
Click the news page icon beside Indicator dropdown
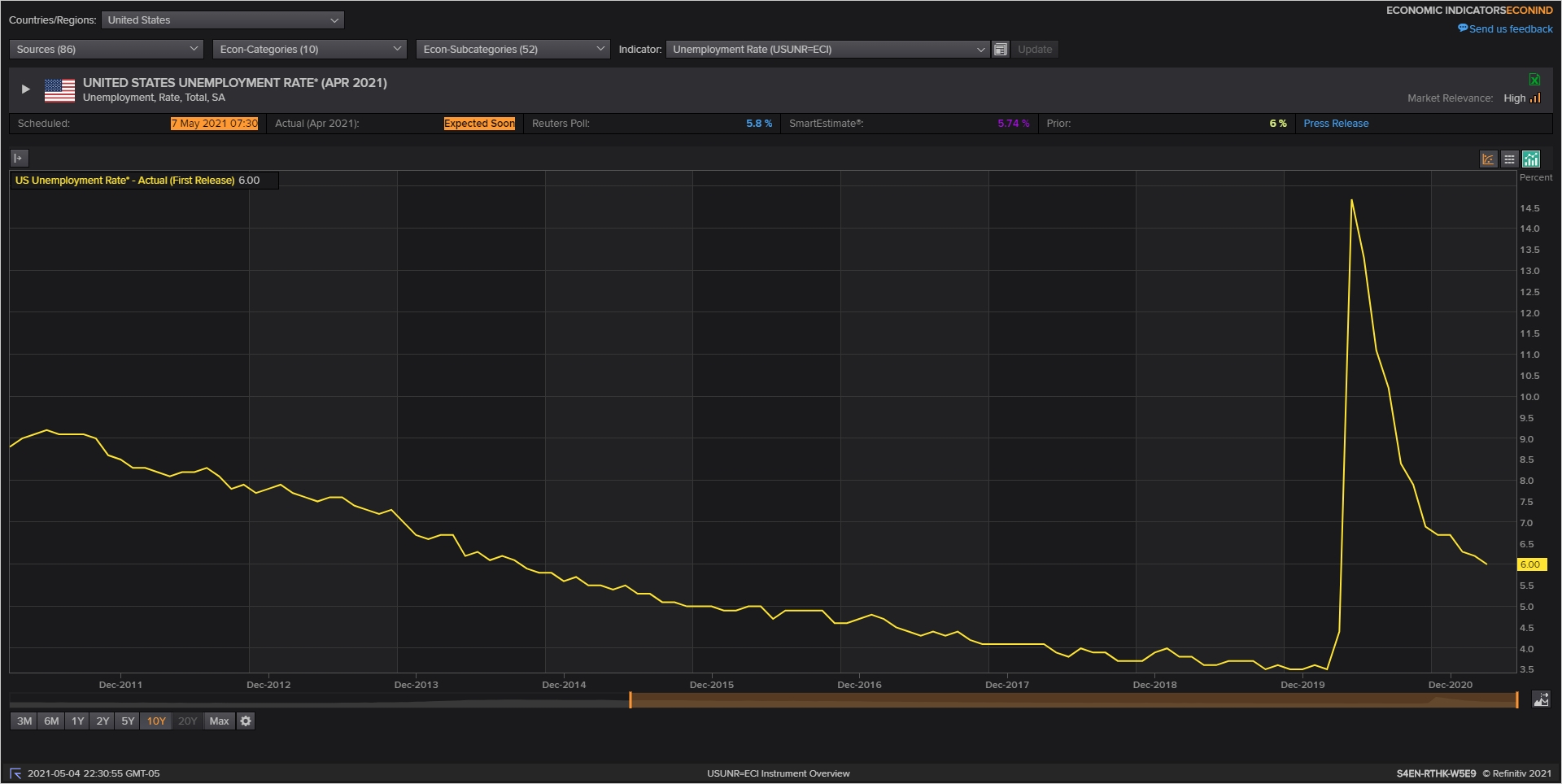pyautogui.click(x=1001, y=50)
